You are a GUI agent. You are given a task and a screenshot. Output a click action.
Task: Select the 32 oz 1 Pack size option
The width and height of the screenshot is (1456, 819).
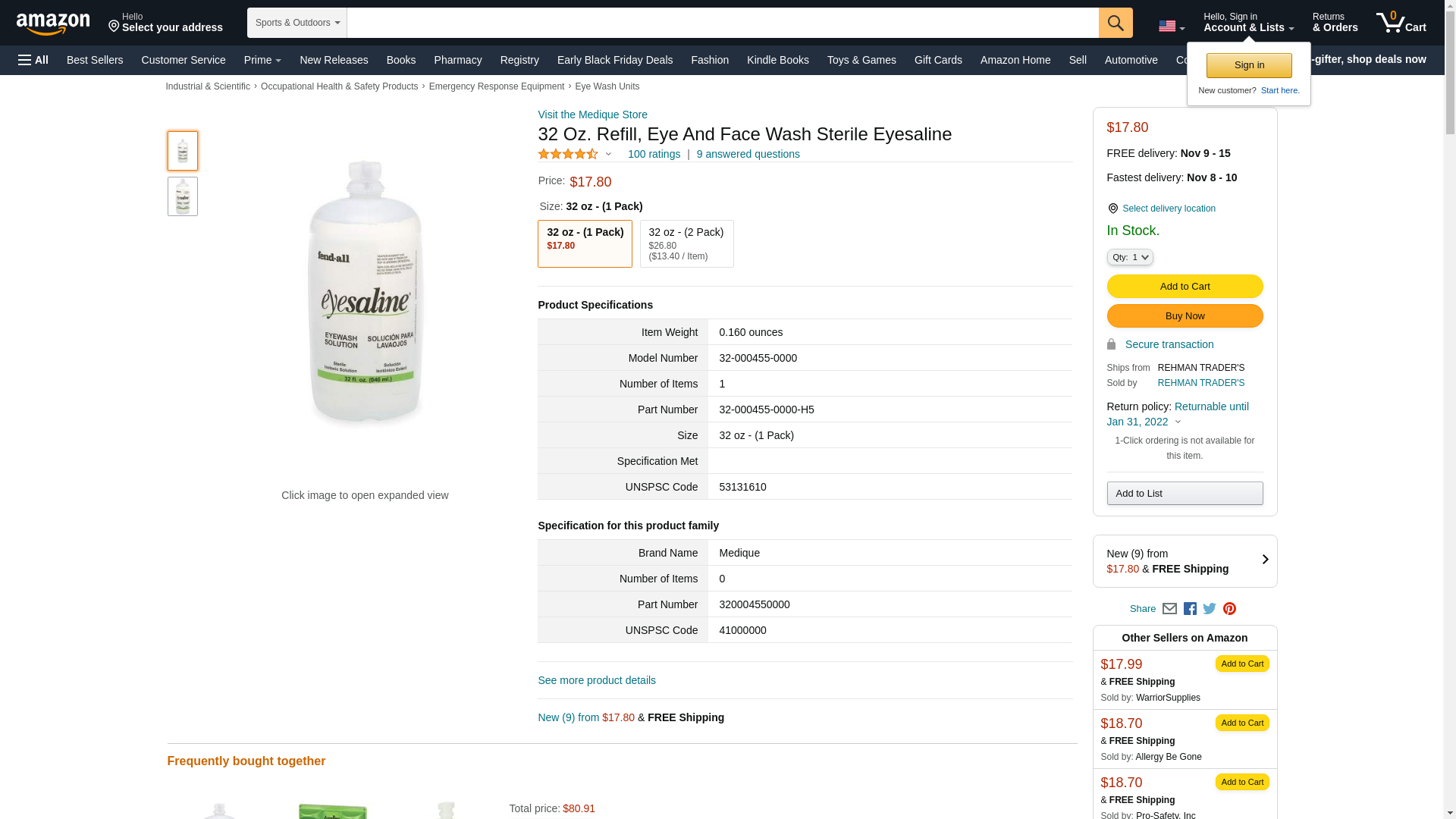point(585,243)
